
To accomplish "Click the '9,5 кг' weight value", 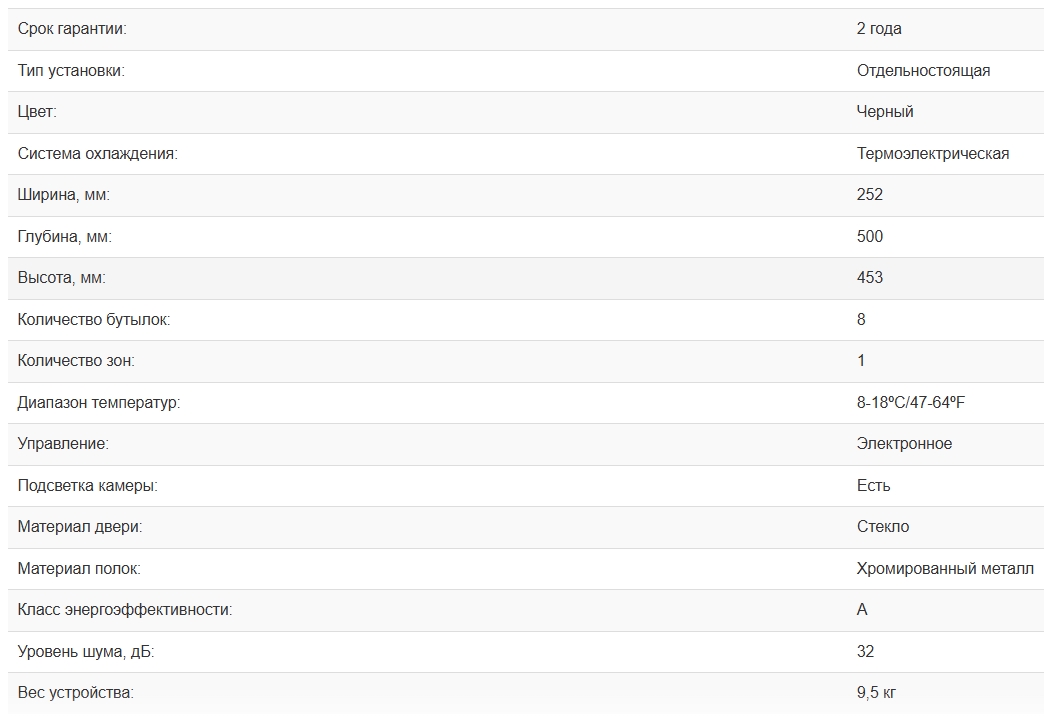I will [879, 692].
